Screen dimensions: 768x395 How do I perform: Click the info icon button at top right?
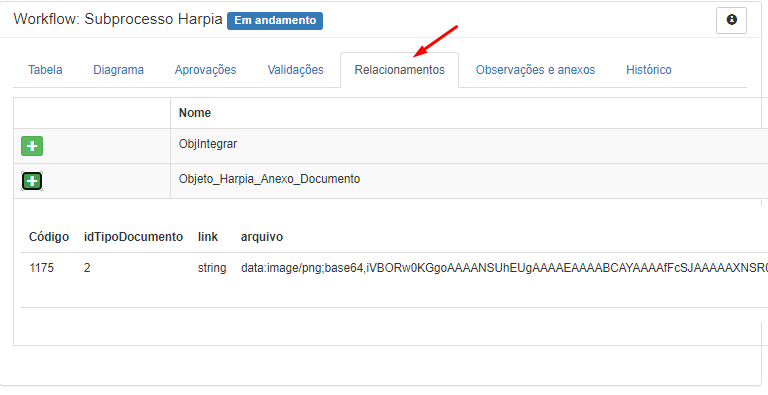click(731, 20)
